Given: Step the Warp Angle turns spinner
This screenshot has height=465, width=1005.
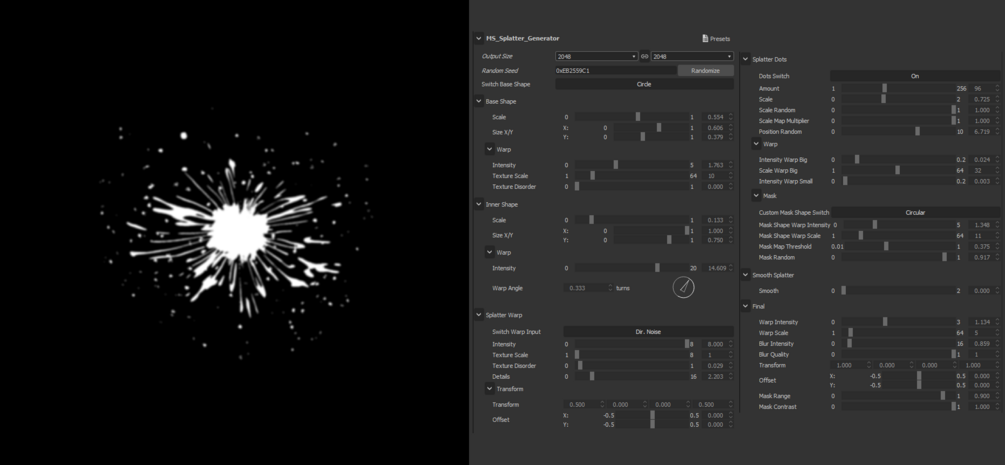Looking at the screenshot, I should 610,288.
